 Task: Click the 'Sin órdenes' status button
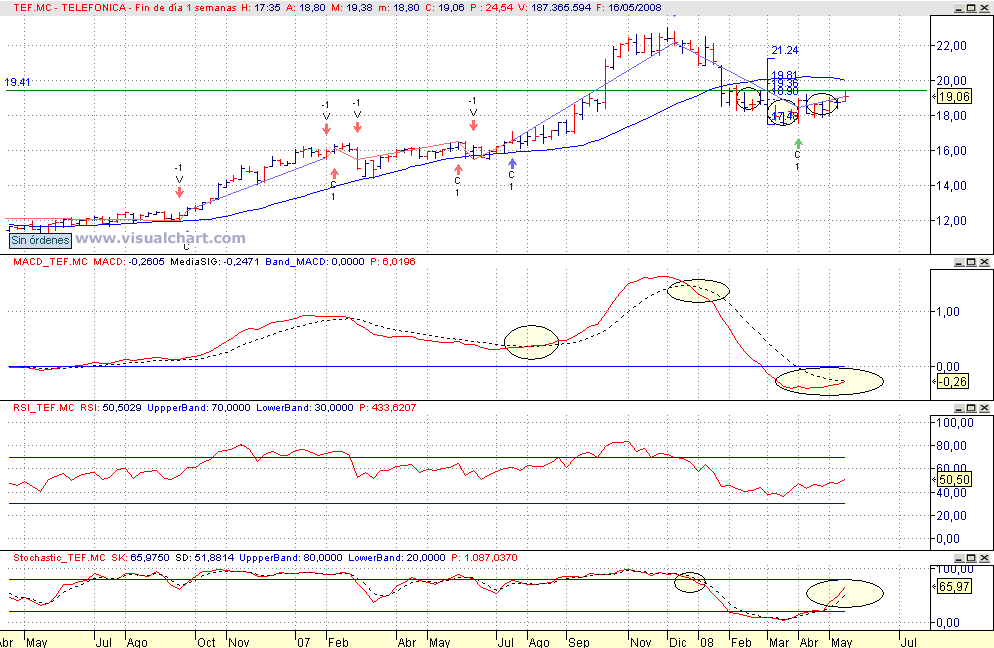coord(41,240)
